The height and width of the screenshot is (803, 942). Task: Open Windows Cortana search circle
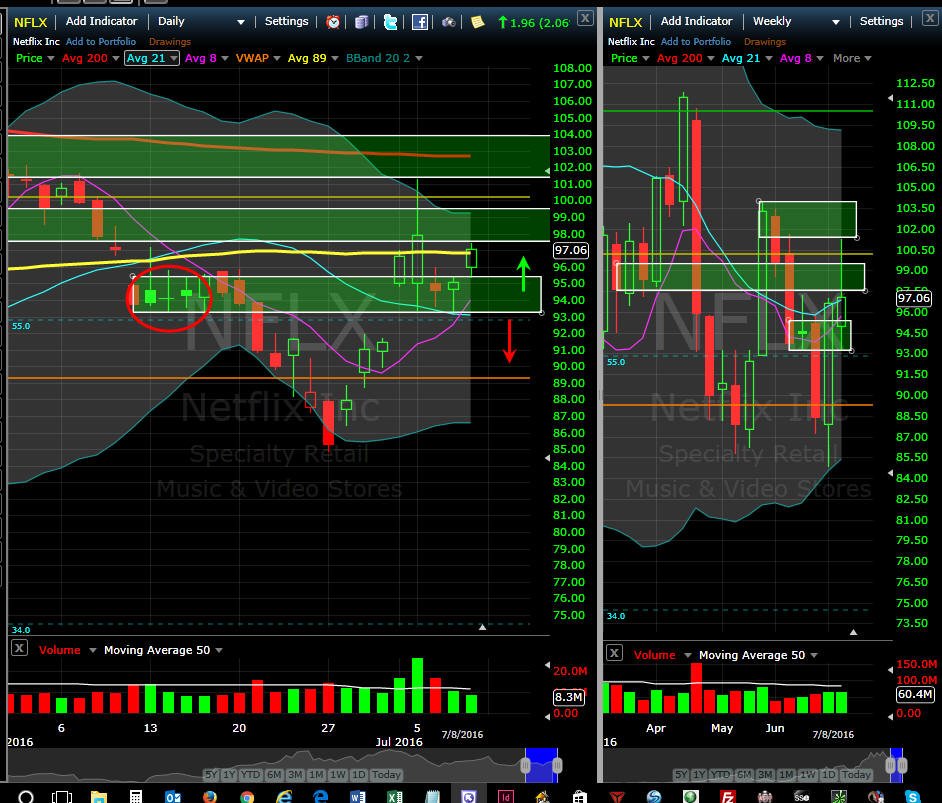tap(26, 796)
